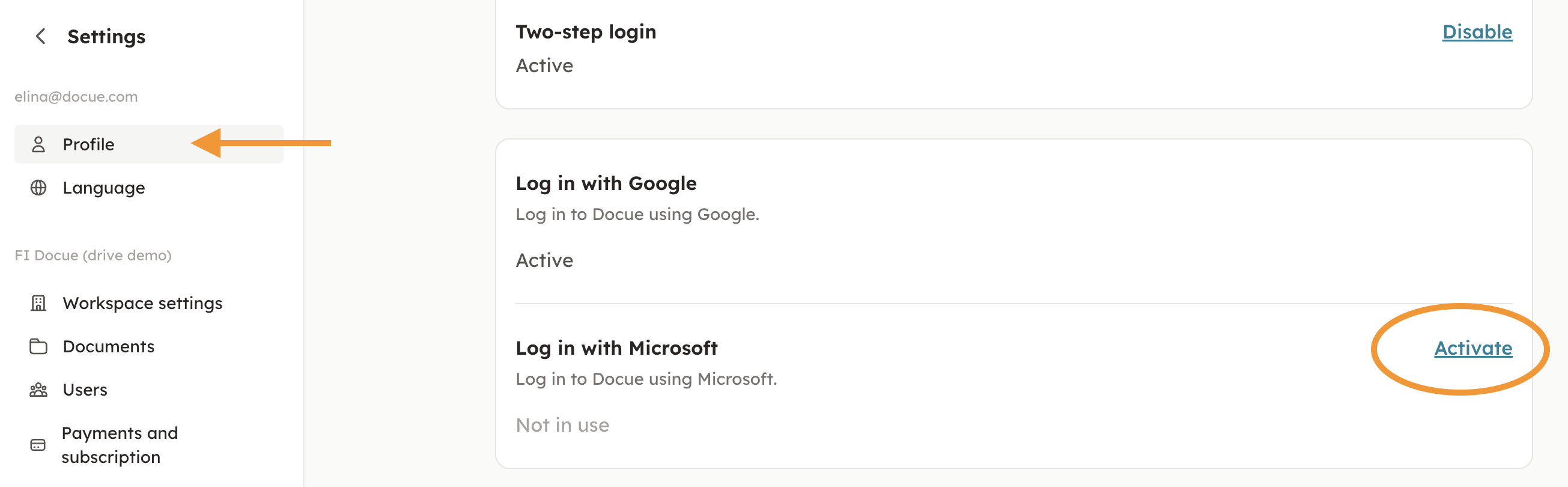Activate Log in with Microsoft
The width and height of the screenshot is (1568, 487).
tap(1472, 348)
